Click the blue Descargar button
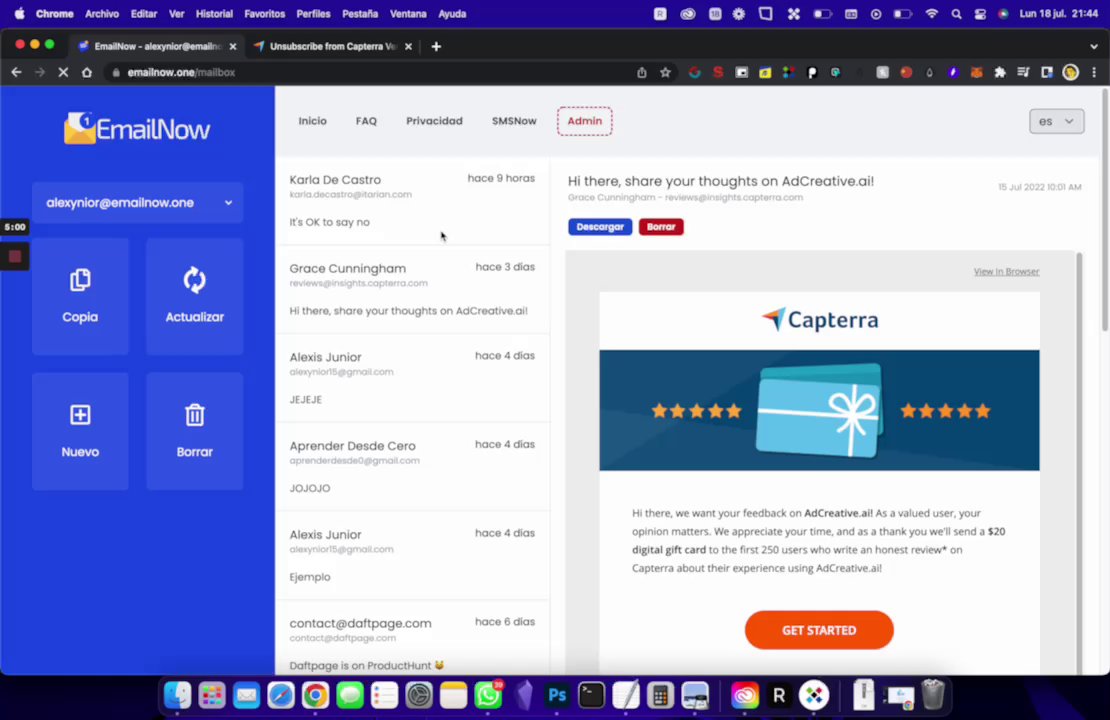1110x720 pixels. point(600,227)
